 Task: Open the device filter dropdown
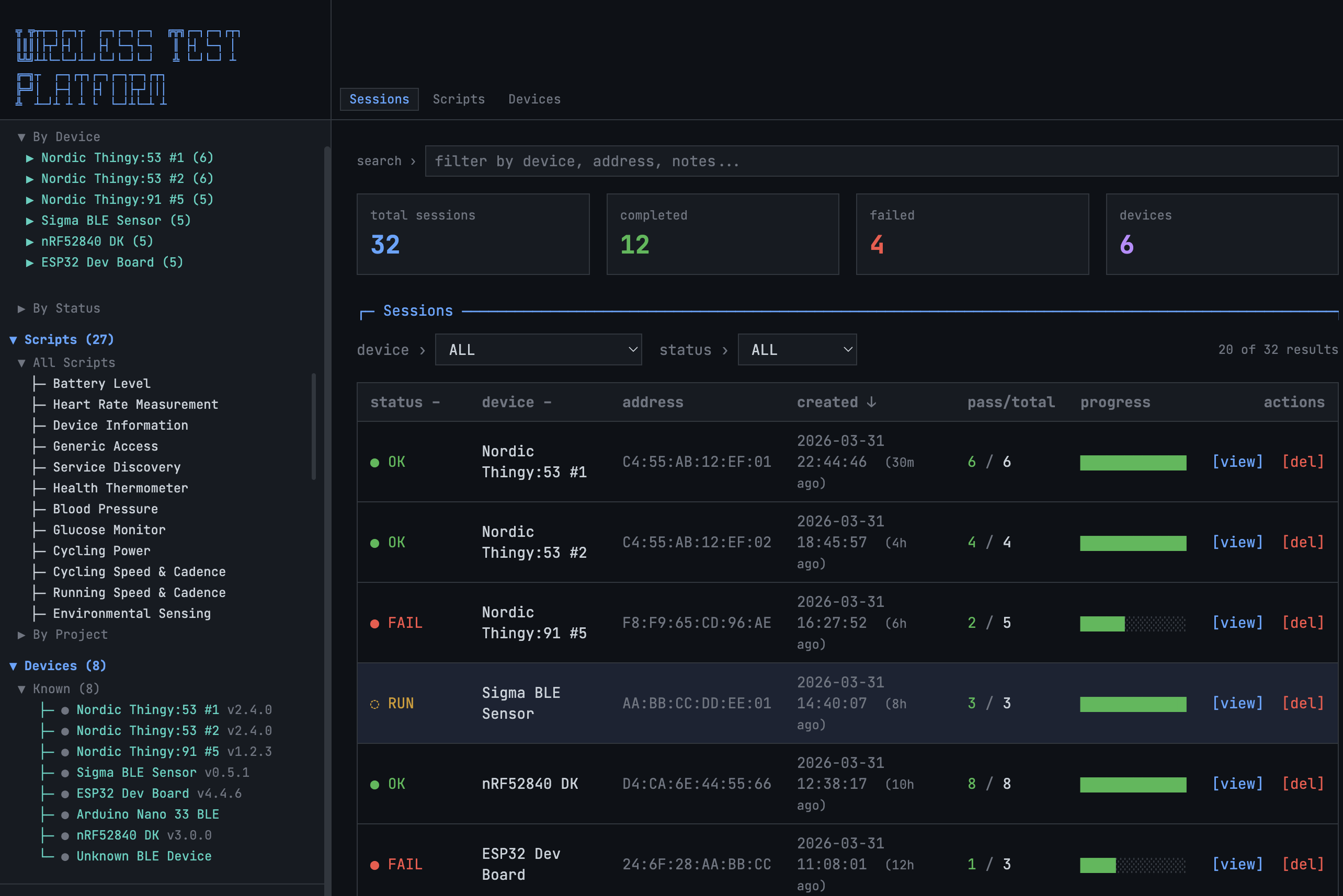(x=538, y=350)
